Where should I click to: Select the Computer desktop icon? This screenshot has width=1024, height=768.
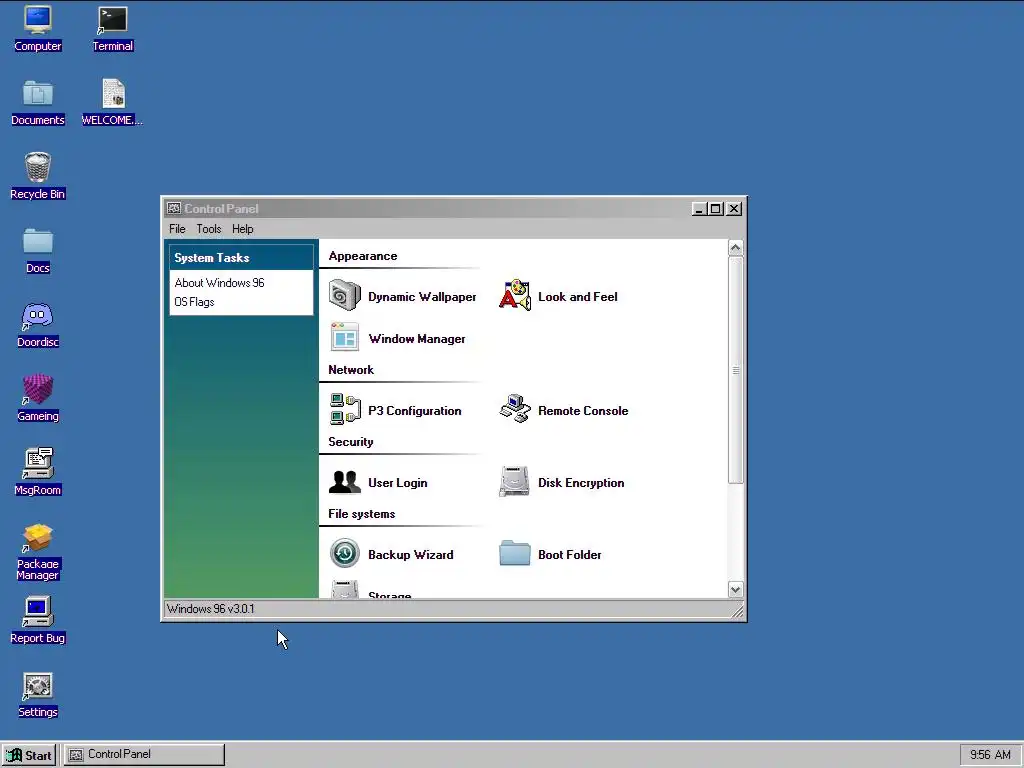pyautogui.click(x=38, y=29)
